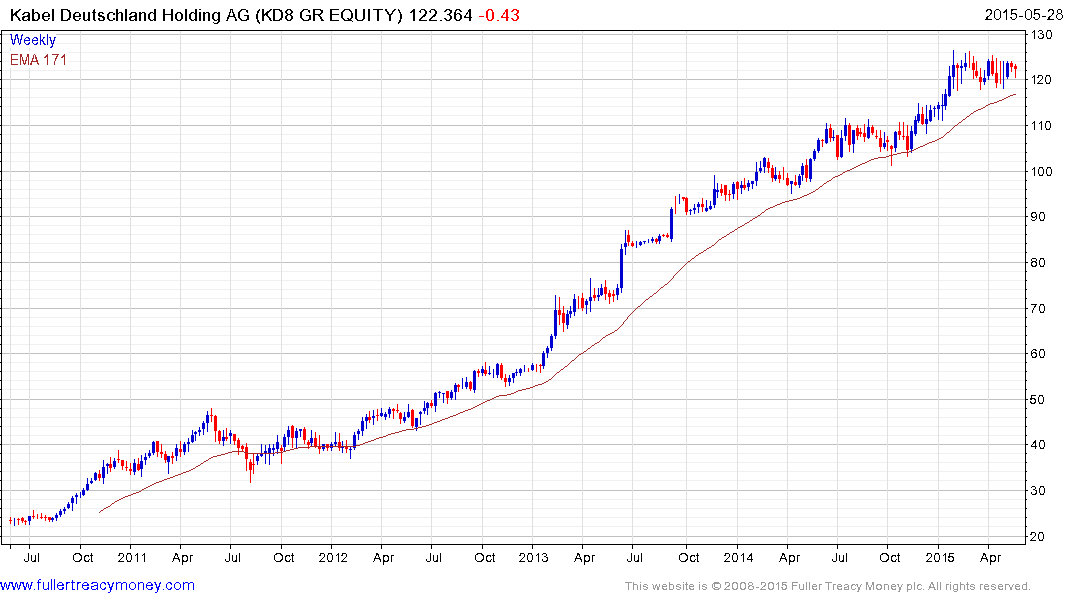Click the chart date 2015-05-28

coord(1024,15)
